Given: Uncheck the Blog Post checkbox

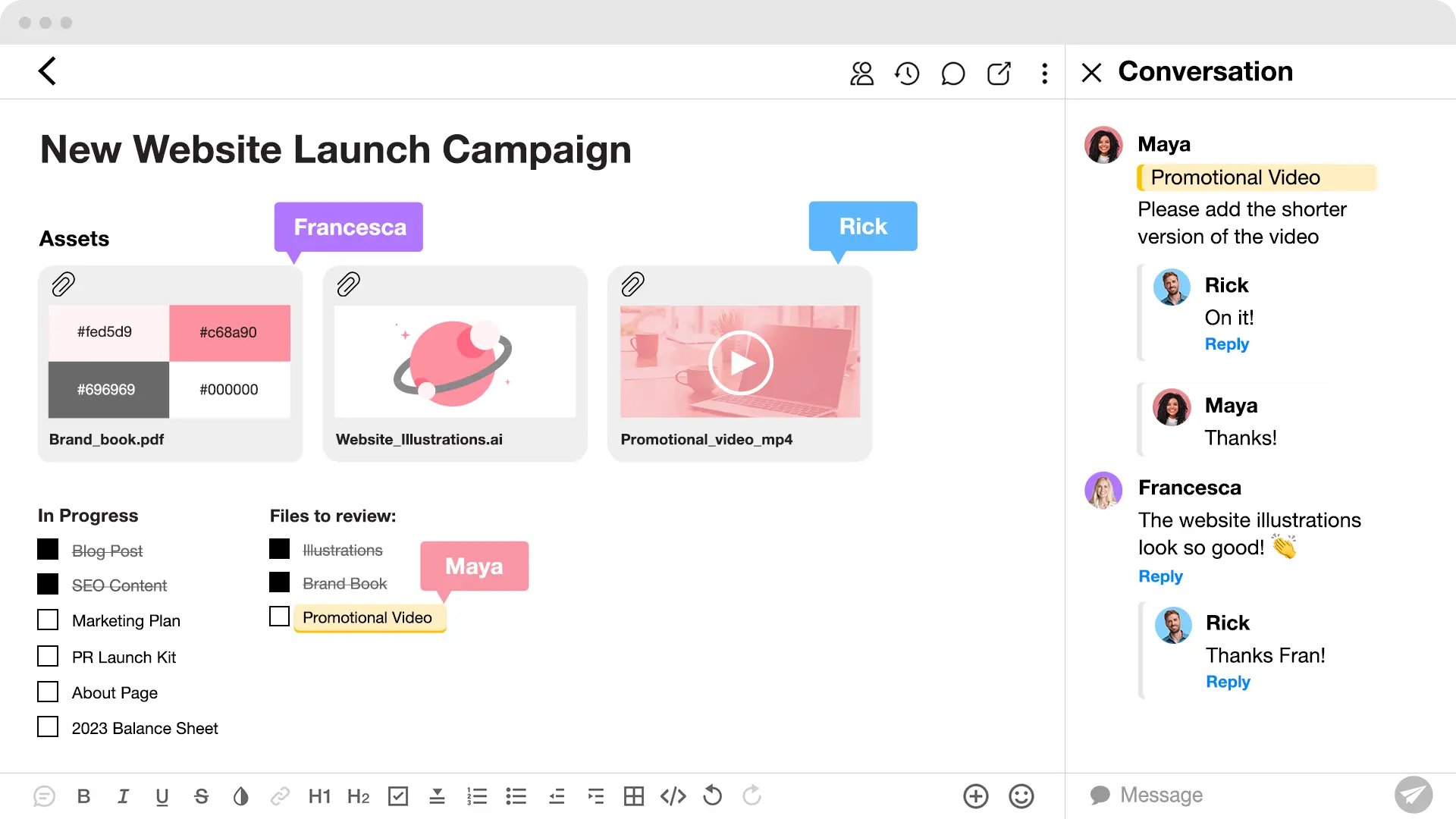Looking at the screenshot, I should (48, 550).
